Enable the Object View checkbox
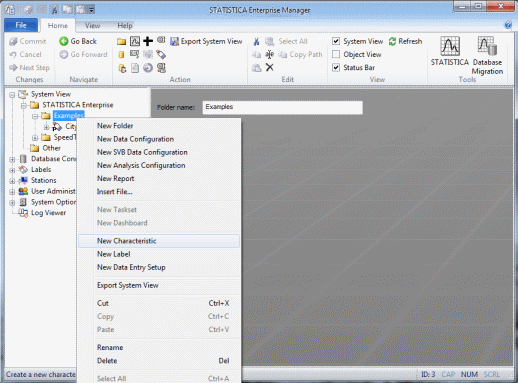 pos(336,54)
